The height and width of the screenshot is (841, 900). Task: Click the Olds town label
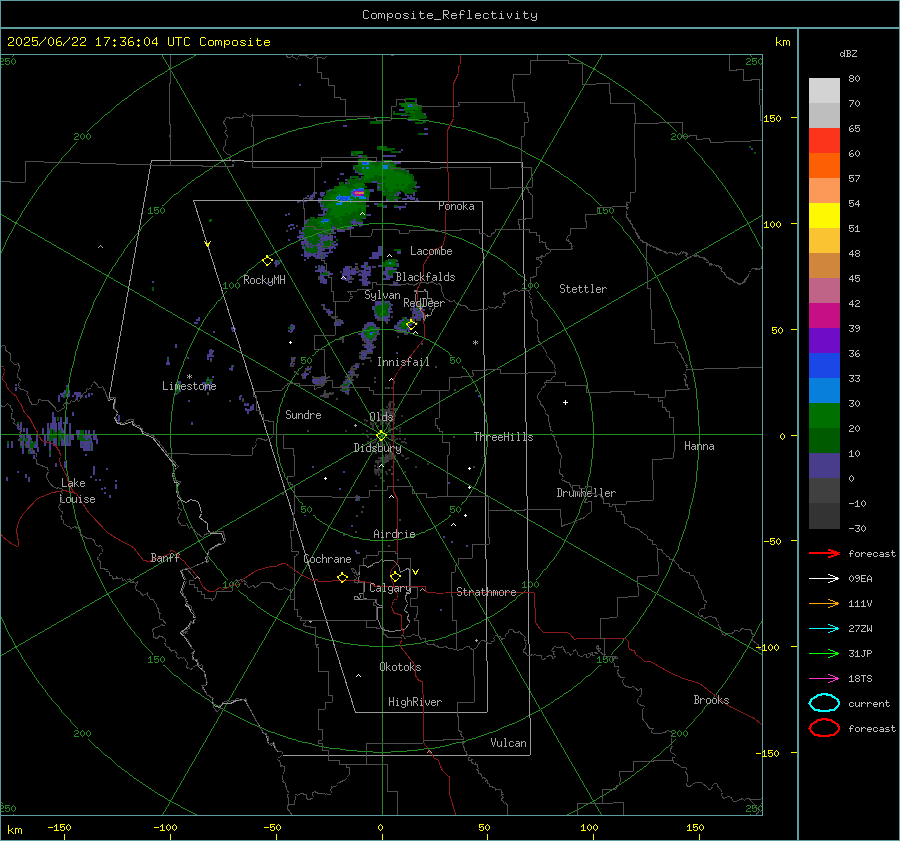click(x=381, y=417)
